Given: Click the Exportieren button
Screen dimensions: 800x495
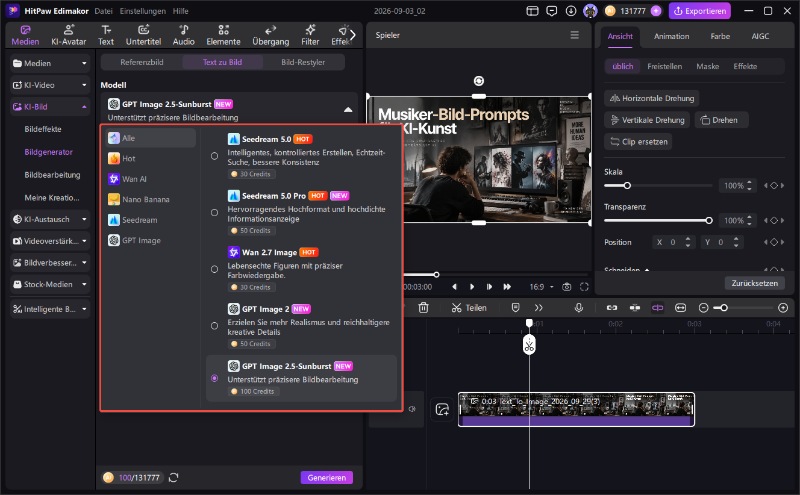Looking at the screenshot, I should coord(699,11).
